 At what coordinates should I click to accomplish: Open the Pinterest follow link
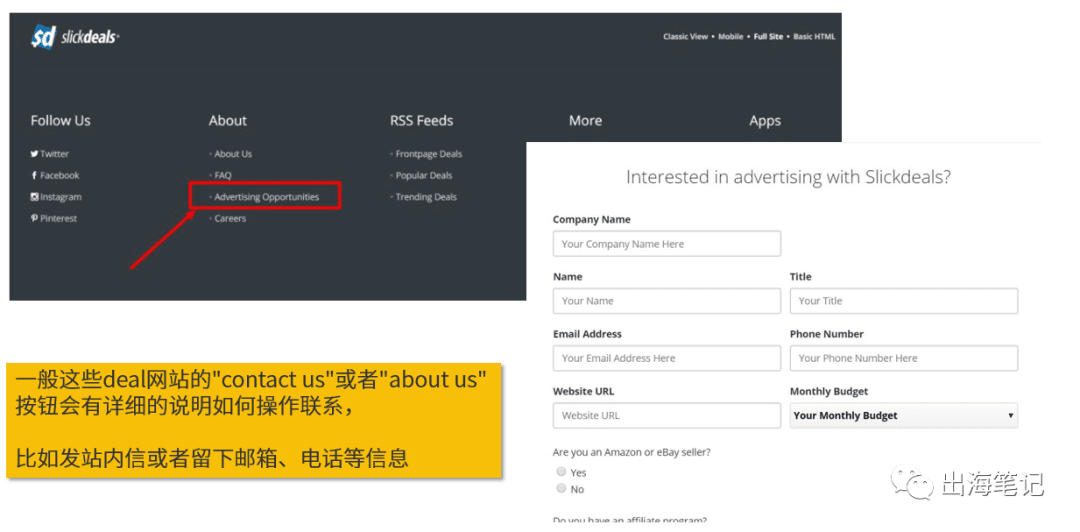pyautogui.click(x=54, y=218)
